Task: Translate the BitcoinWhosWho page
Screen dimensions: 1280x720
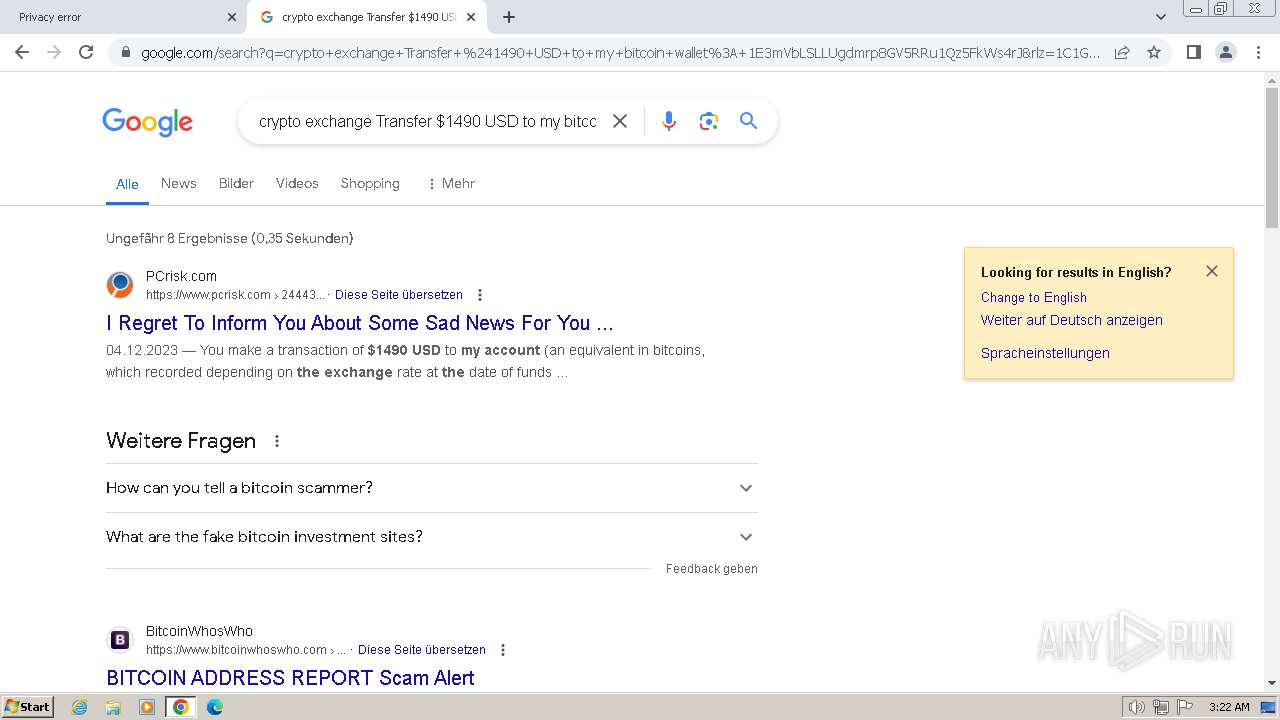Action: [422, 650]
